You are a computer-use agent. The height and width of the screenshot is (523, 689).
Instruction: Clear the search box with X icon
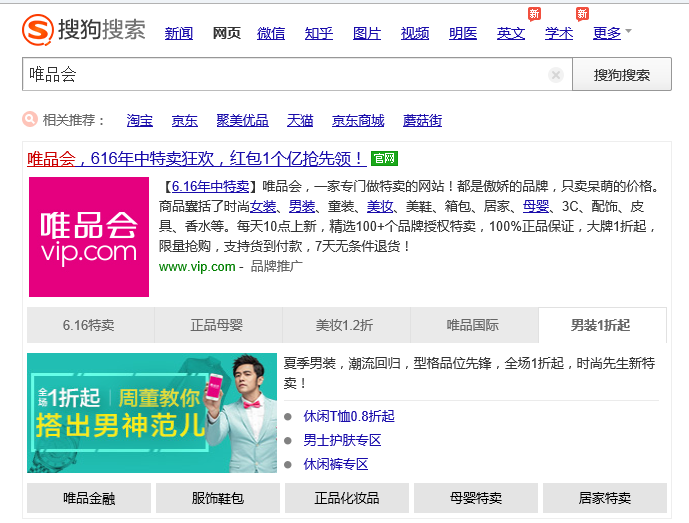pos(556,75)
